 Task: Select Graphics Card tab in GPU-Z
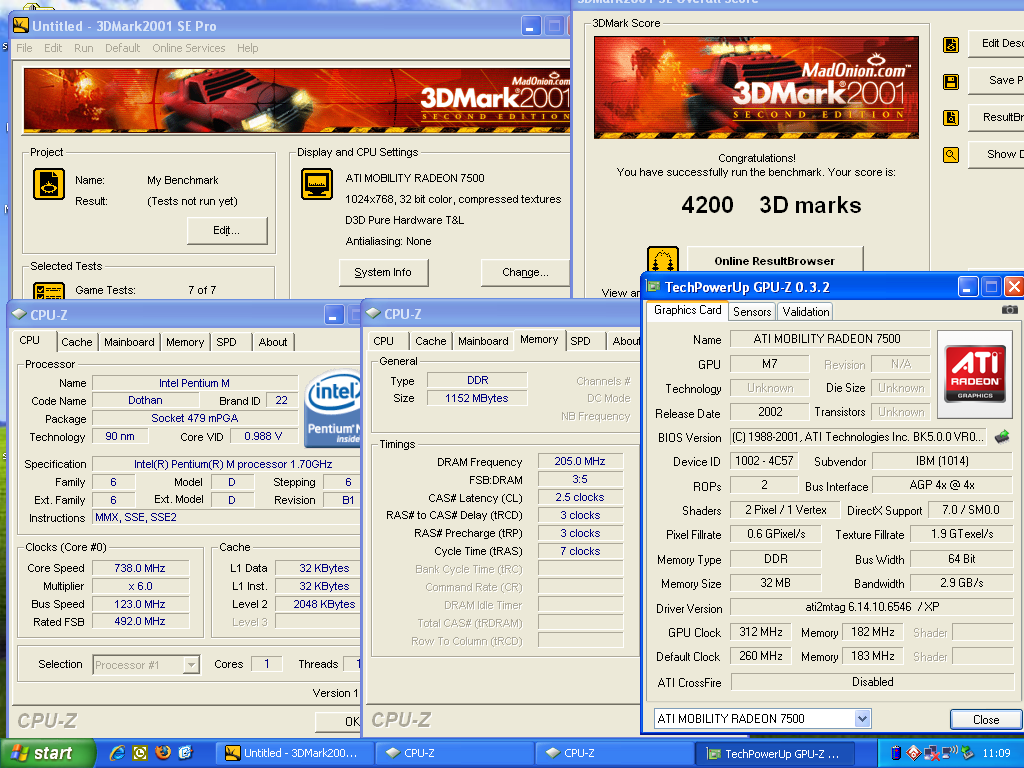point(687,310)
